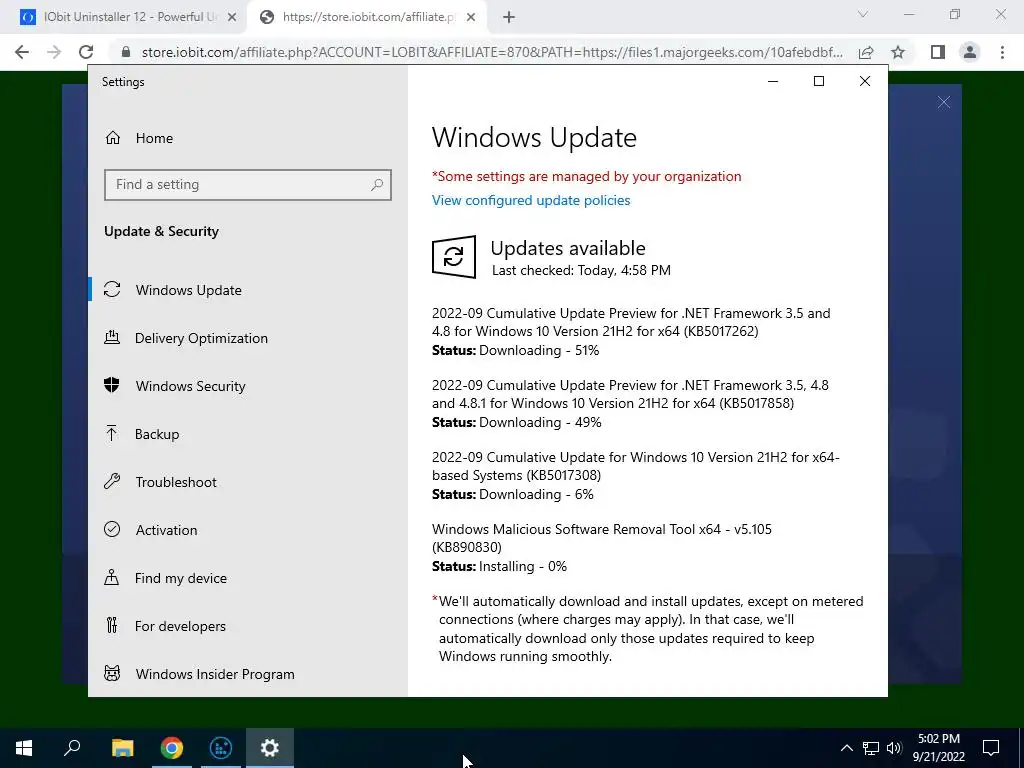Click the Find my device locator icon
1024x768 pixels.
point(112,577)
